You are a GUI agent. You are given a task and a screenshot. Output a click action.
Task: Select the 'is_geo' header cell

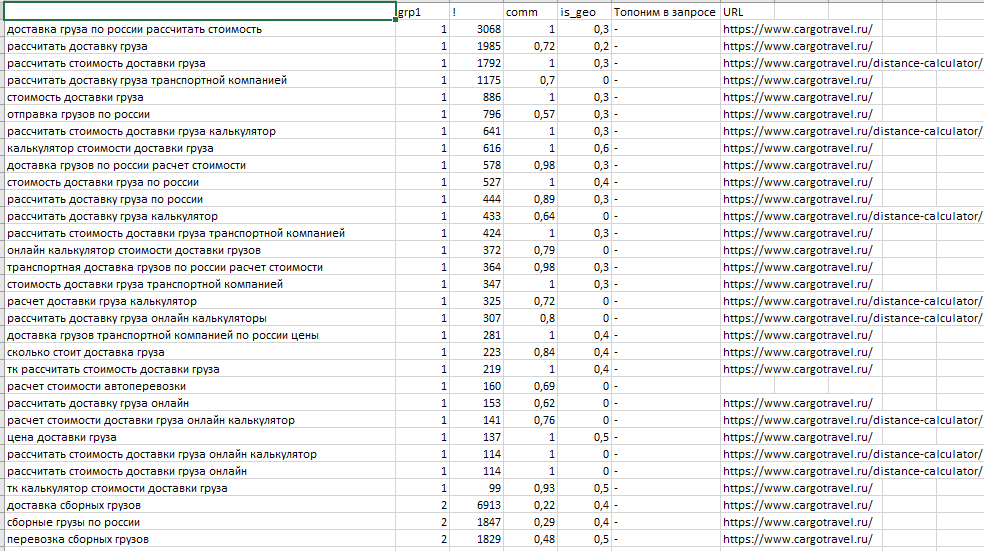click(x=585, y=11)
